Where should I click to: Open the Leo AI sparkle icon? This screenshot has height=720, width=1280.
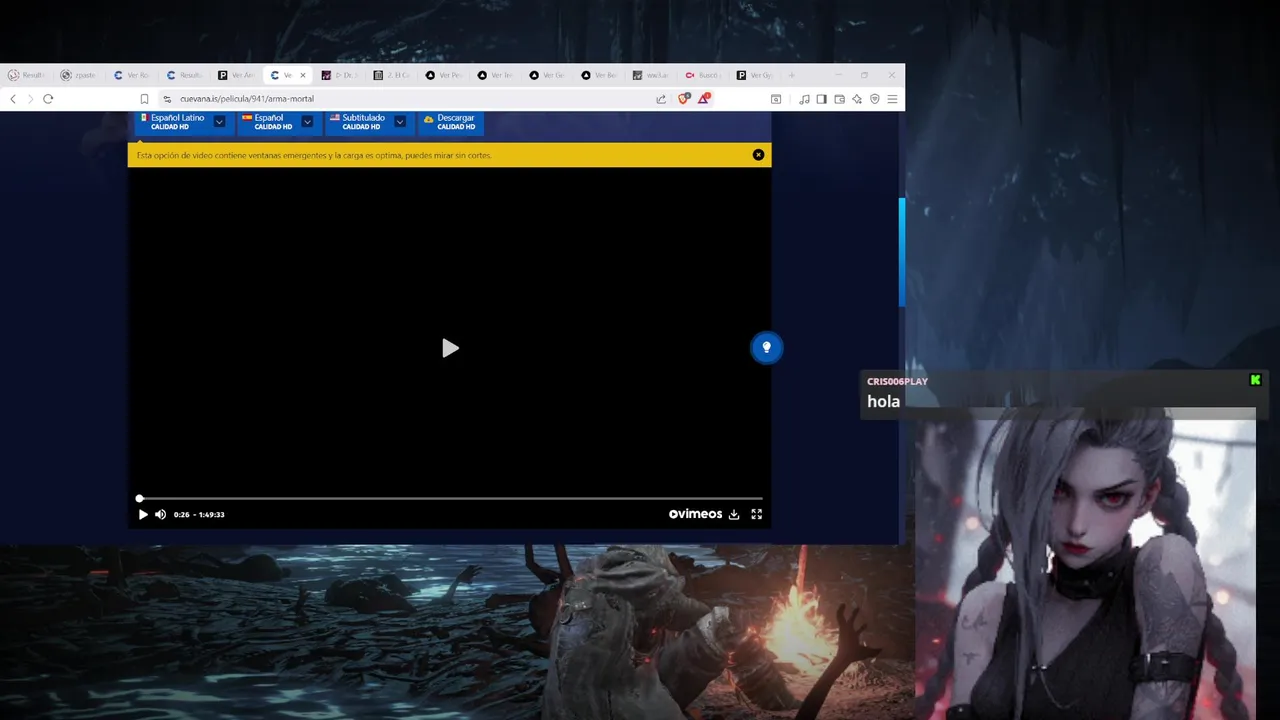(857, 99)
